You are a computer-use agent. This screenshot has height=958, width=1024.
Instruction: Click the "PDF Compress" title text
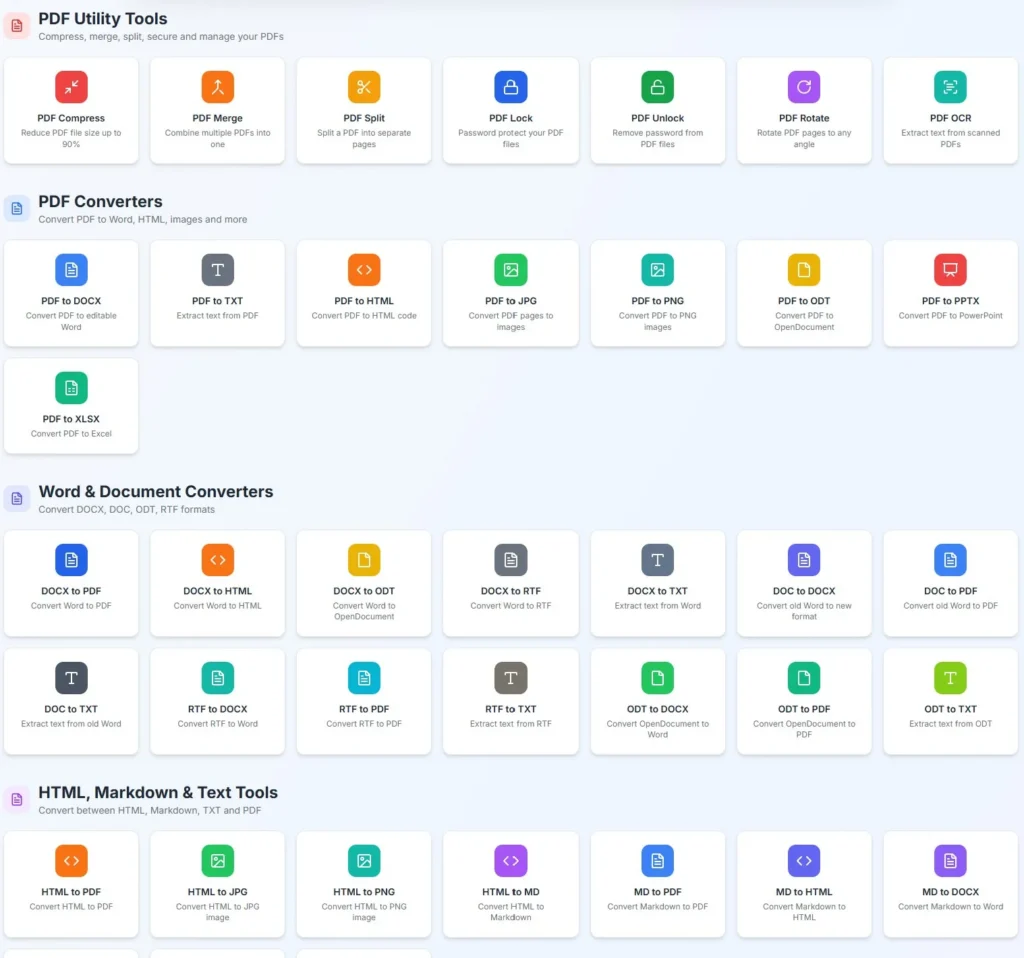coord(71,118)
